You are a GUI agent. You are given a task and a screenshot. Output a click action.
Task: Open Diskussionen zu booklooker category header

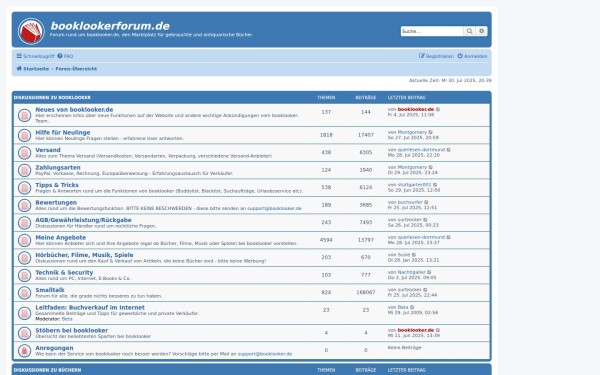pyautogui.click(x=52, y=98)
